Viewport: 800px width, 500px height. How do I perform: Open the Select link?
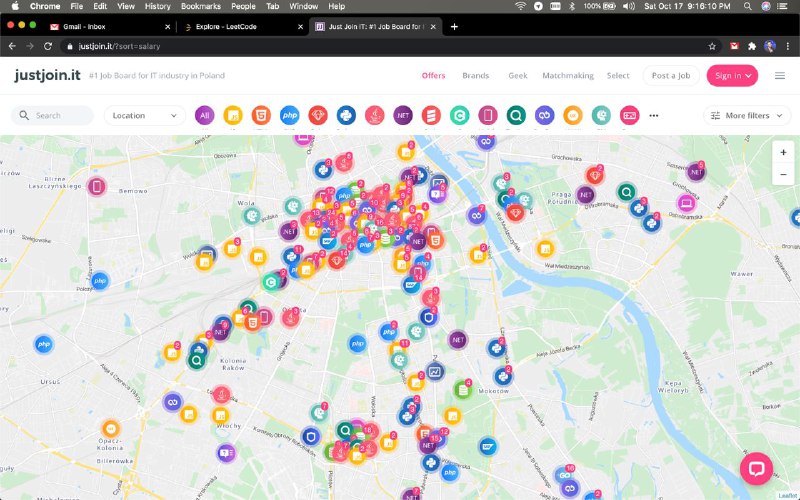click(618, 76)
